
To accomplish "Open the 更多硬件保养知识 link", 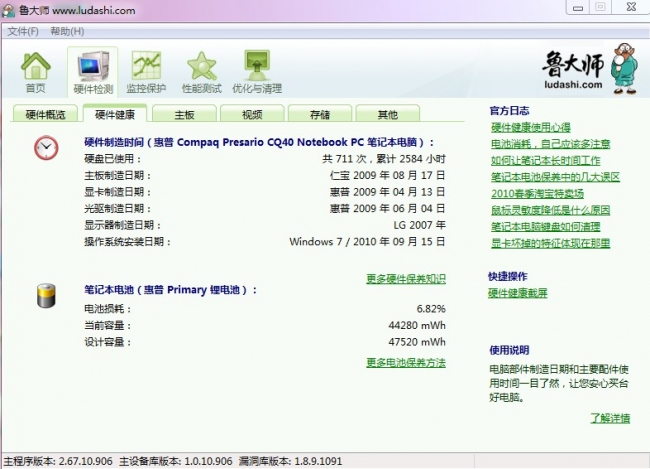I will (405, 278).
